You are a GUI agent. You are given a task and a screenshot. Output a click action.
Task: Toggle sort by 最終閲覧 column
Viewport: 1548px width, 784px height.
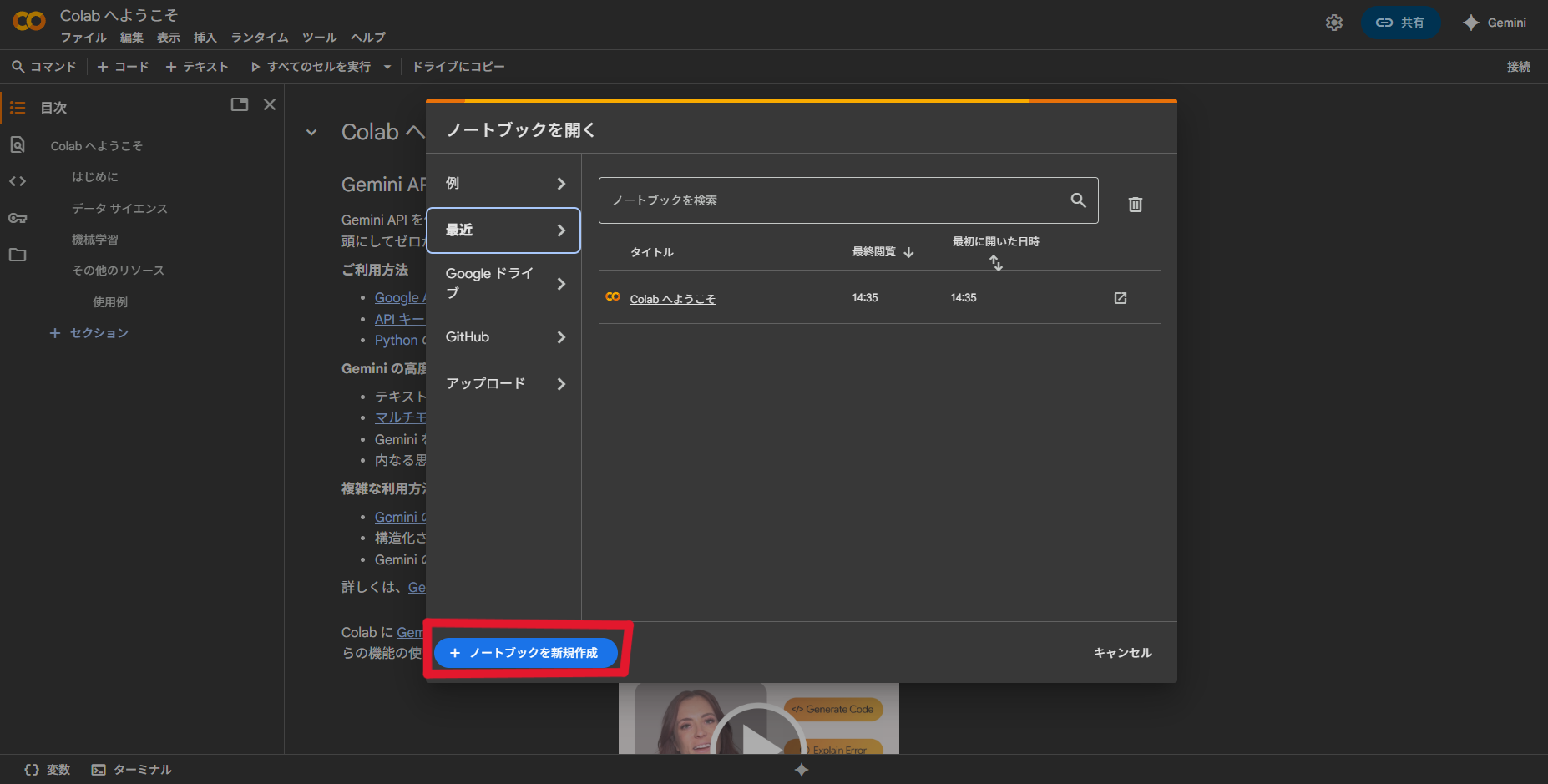883,252
